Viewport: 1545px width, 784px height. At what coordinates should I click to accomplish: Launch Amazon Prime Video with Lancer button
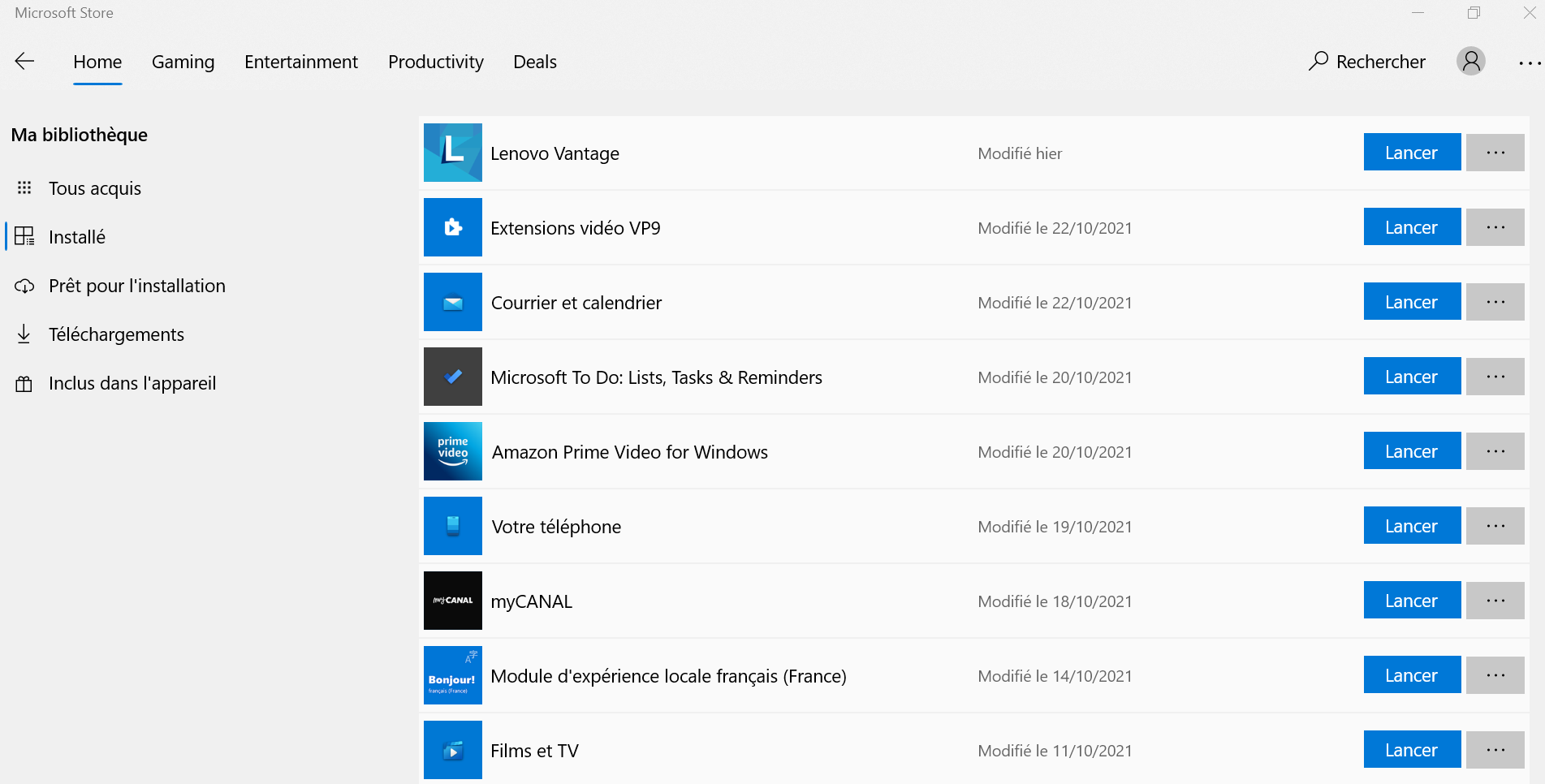1411,451
